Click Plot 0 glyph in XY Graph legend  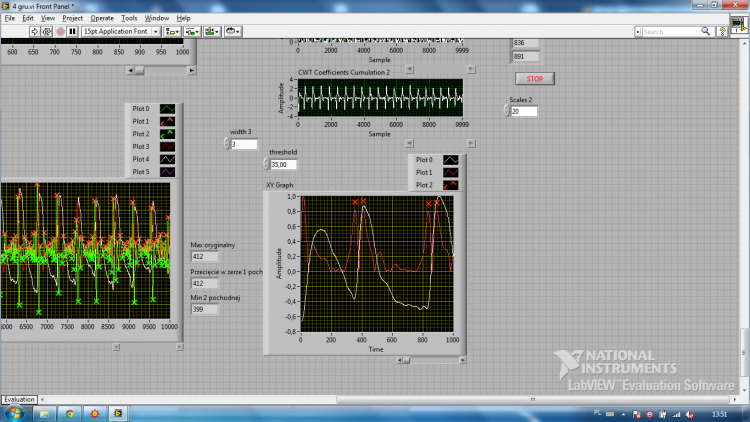click(451, 160)
